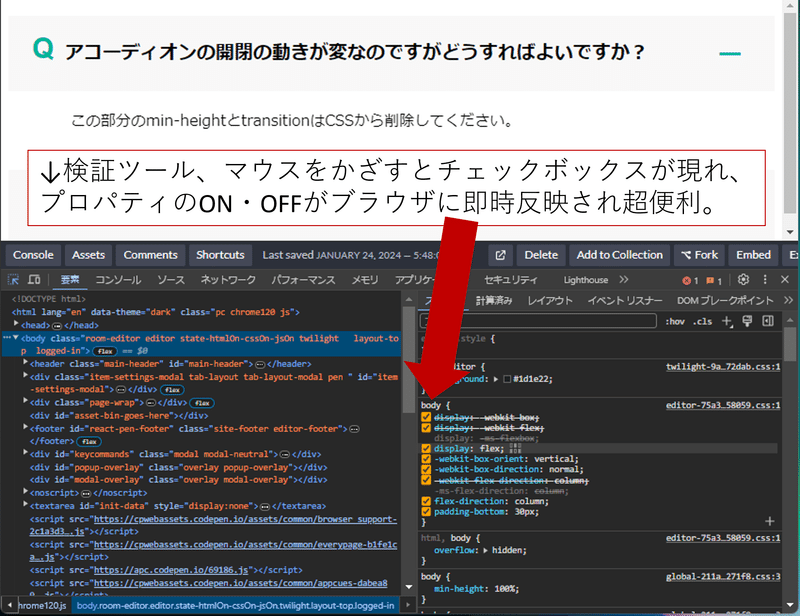This screenshot has width=800, height=616.
Task: Expand the keycommands div node
Action: tap(25, 453)
